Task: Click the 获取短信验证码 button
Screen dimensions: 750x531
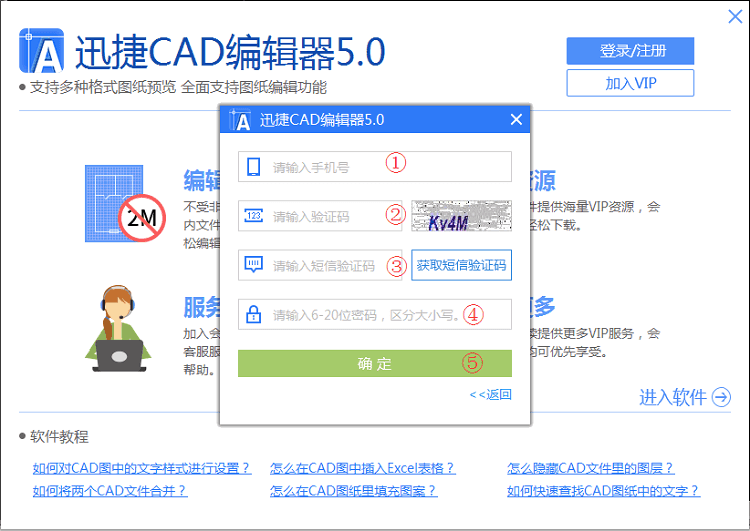Action: (x=461, y=265)
